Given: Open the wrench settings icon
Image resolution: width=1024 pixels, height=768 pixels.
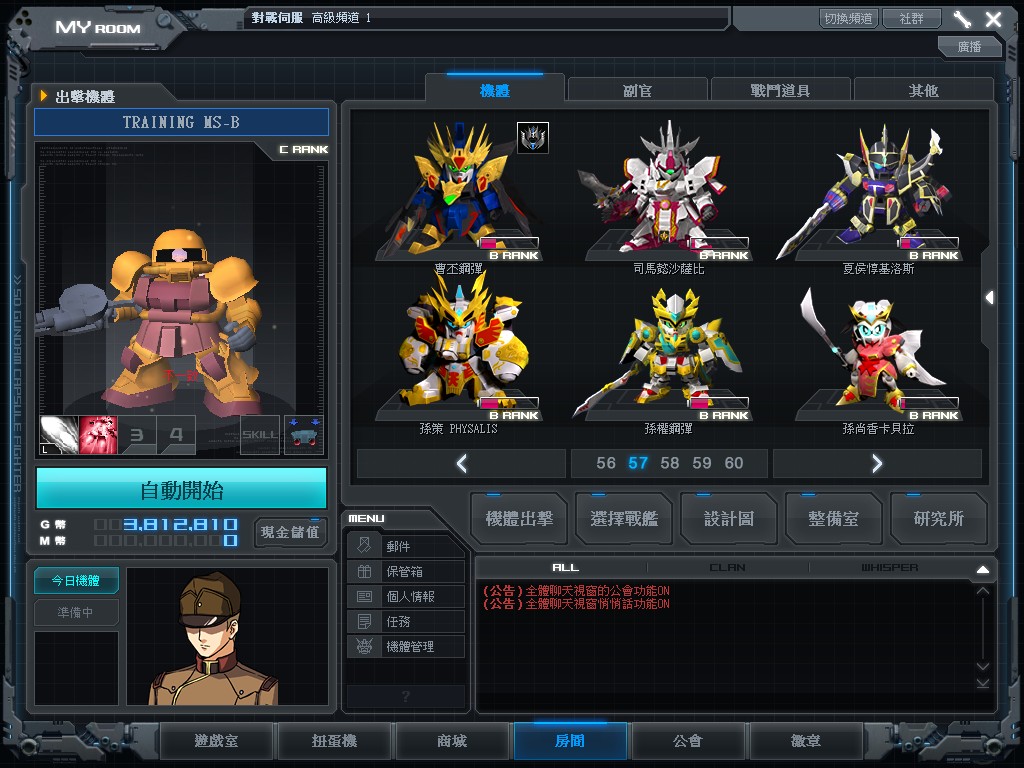Looking at the screenshot, I should click(x=962, y=19).
